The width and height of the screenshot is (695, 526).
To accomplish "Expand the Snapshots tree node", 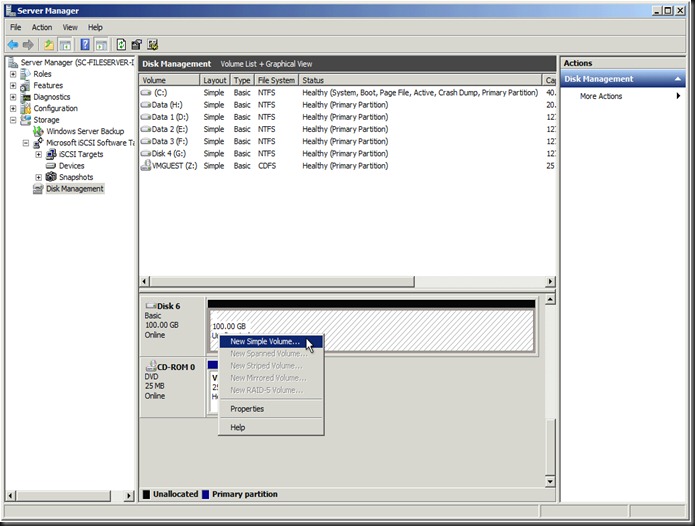I will pos(38,177).
